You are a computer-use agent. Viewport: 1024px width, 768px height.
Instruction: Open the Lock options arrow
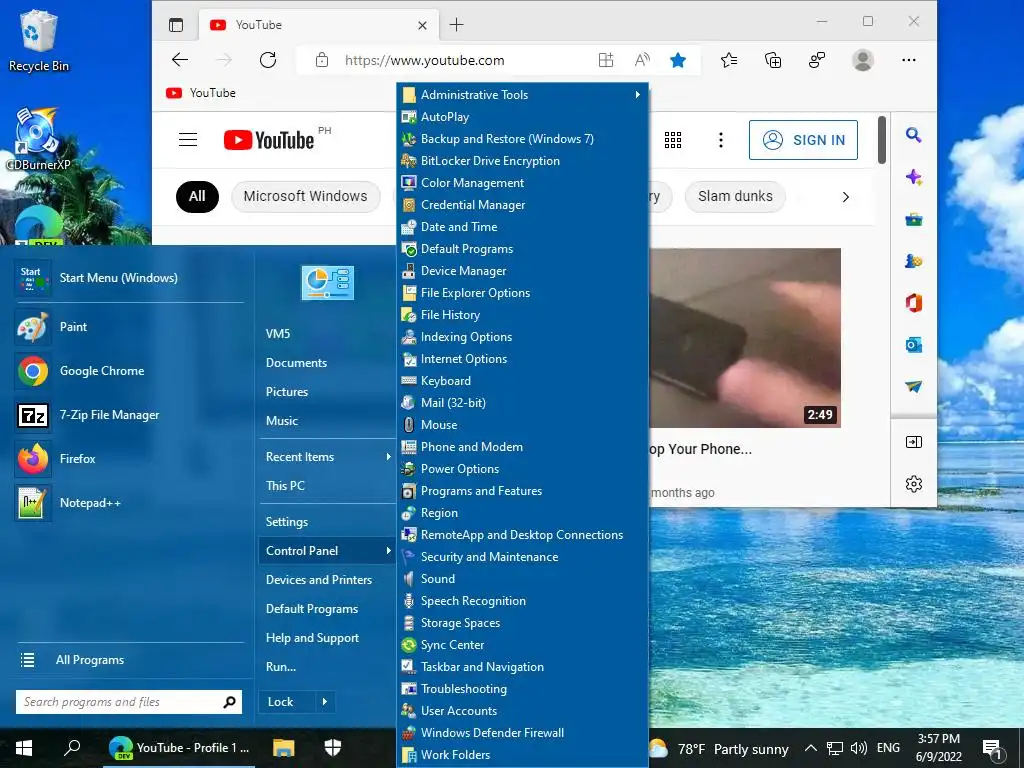click(x=325, y=702)
